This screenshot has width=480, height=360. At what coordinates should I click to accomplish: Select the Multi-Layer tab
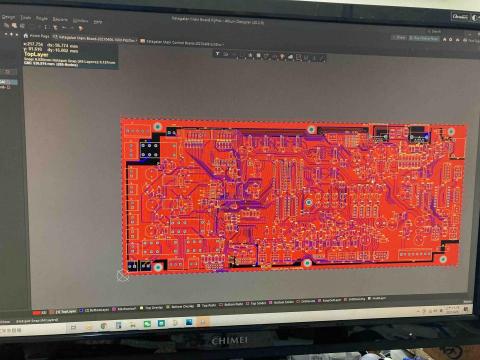point(377,298)
